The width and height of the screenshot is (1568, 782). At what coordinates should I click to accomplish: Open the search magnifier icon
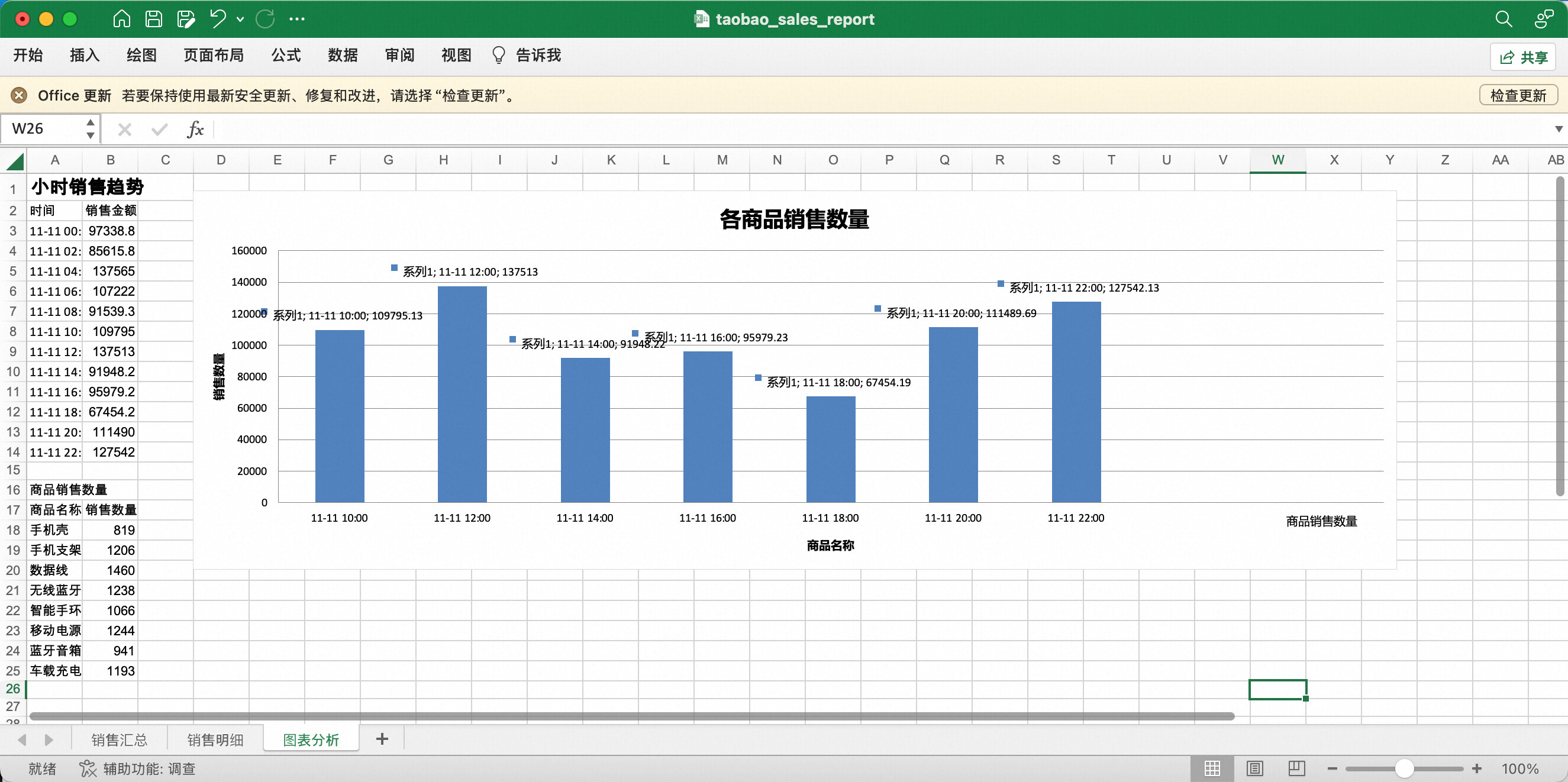[1503, 19]
